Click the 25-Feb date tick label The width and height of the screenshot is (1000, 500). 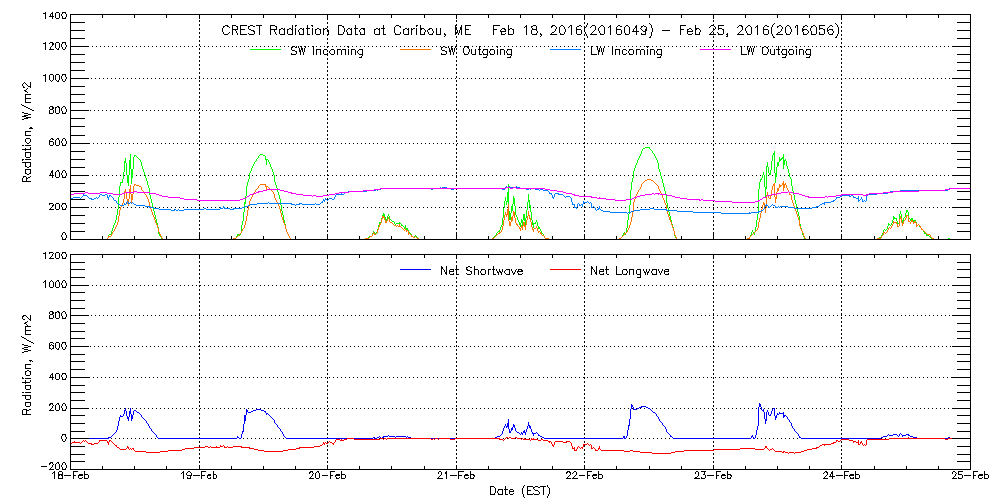coord(967,477)
